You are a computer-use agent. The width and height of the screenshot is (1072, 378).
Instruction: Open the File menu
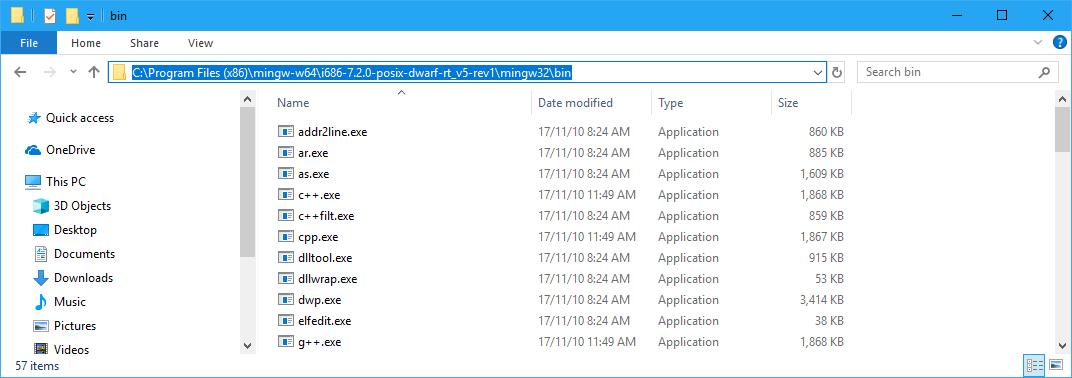pyautogui.click(x=29, y=43)
